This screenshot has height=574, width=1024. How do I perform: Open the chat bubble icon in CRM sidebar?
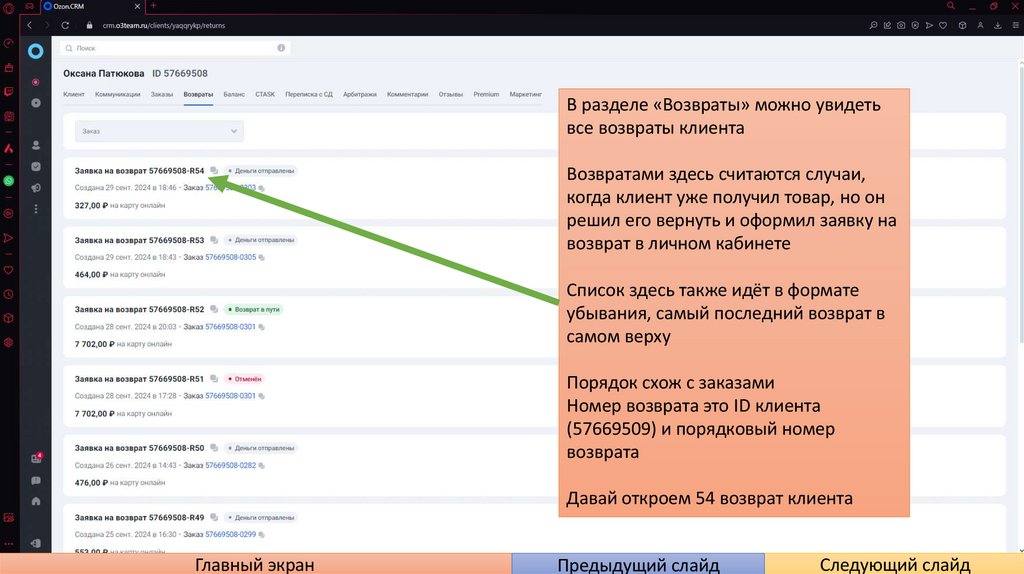36,481
